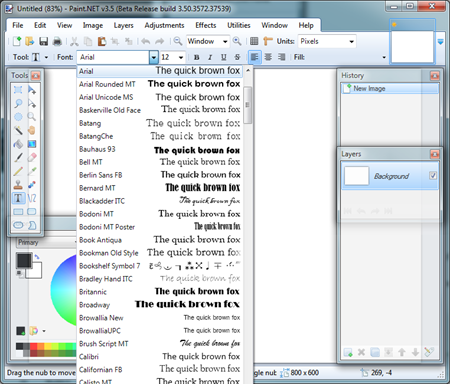This screenshot has height=384, width=450.
Task: Collapse the Font dropdown arrow
Action: (x=153, y=57)
